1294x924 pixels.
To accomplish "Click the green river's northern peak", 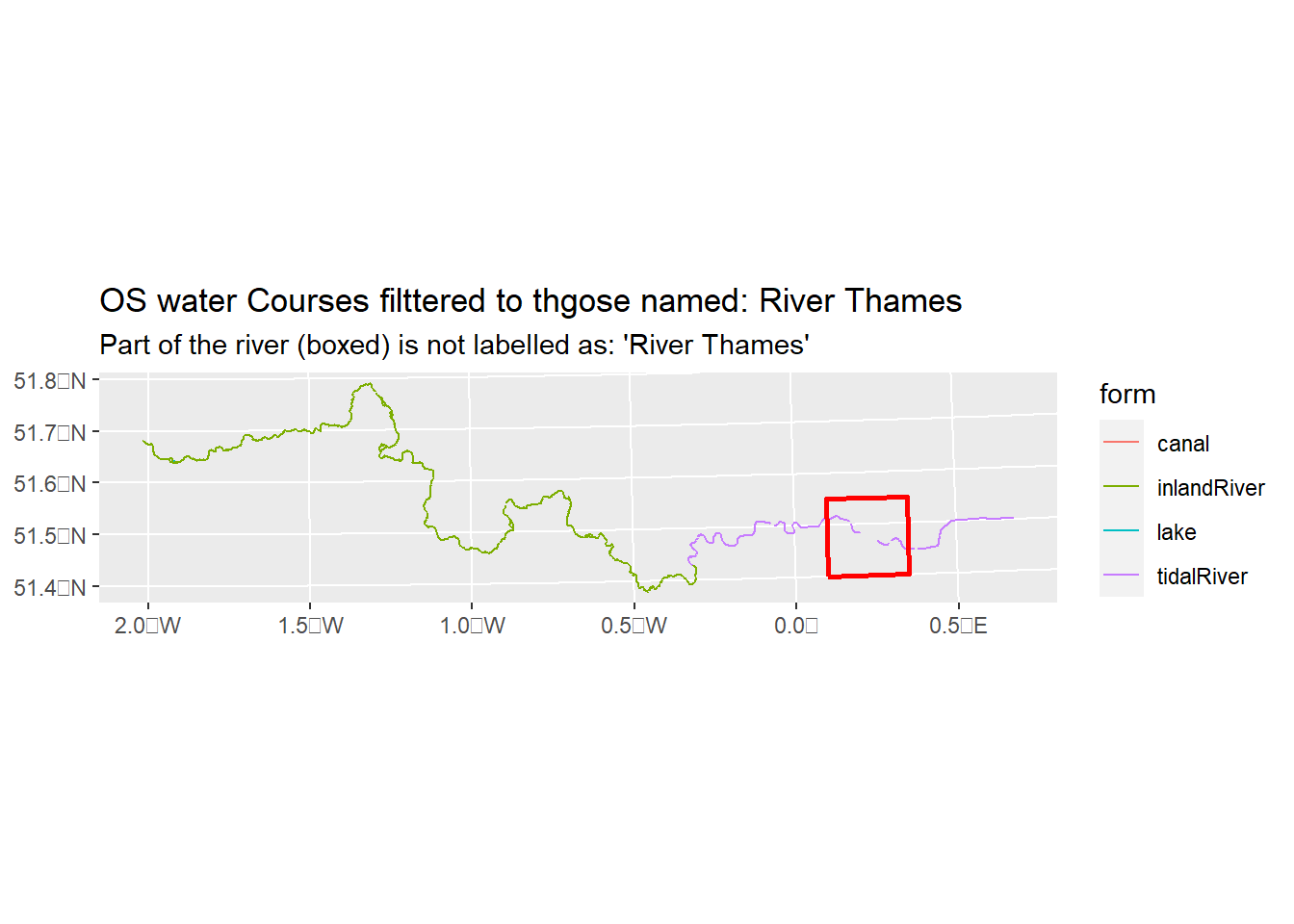I will [x=367, y=384].
